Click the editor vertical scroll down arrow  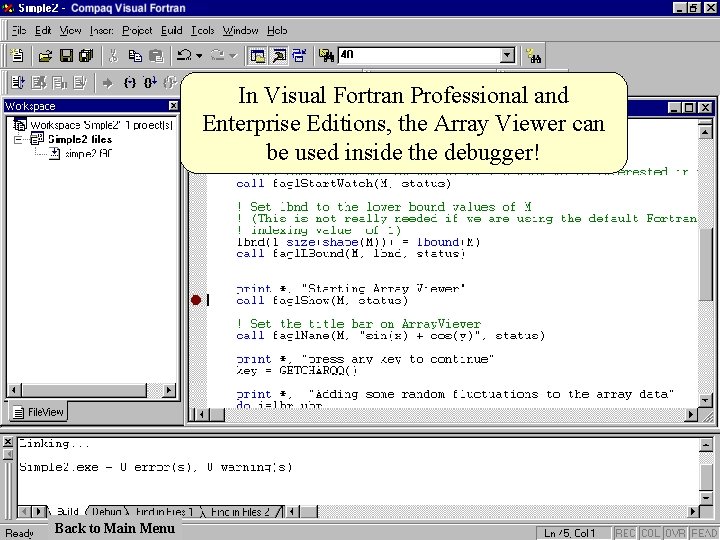705,400
